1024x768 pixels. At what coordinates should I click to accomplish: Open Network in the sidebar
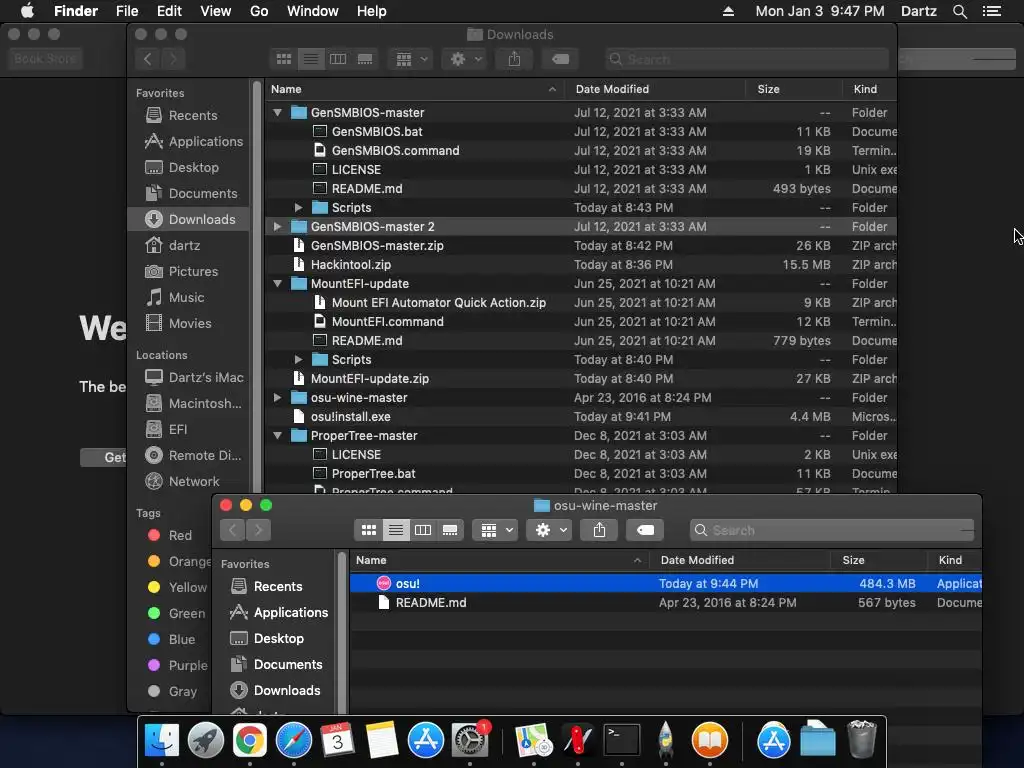tap(188, 481)
